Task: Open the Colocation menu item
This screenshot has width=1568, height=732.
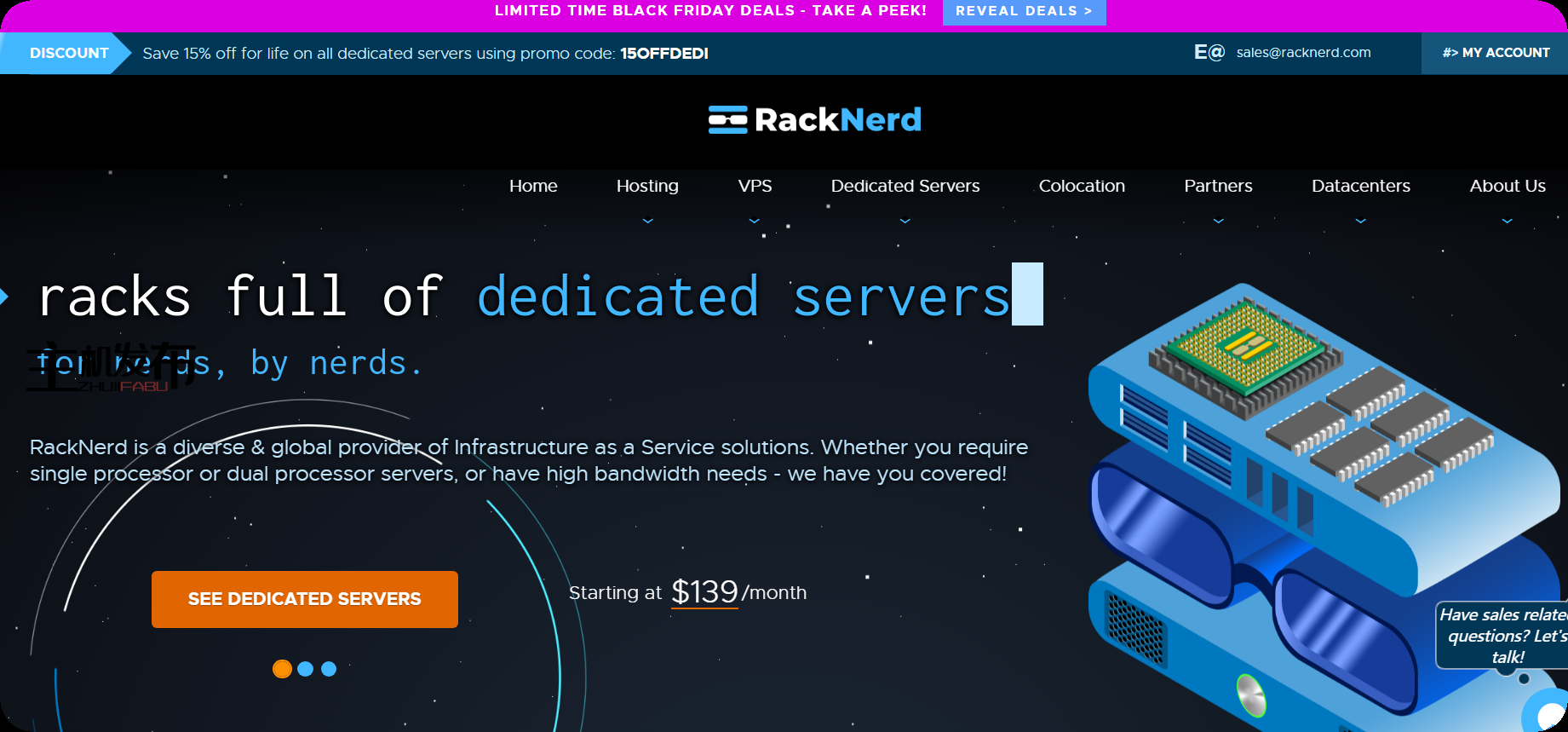Action: point(1082,186)
